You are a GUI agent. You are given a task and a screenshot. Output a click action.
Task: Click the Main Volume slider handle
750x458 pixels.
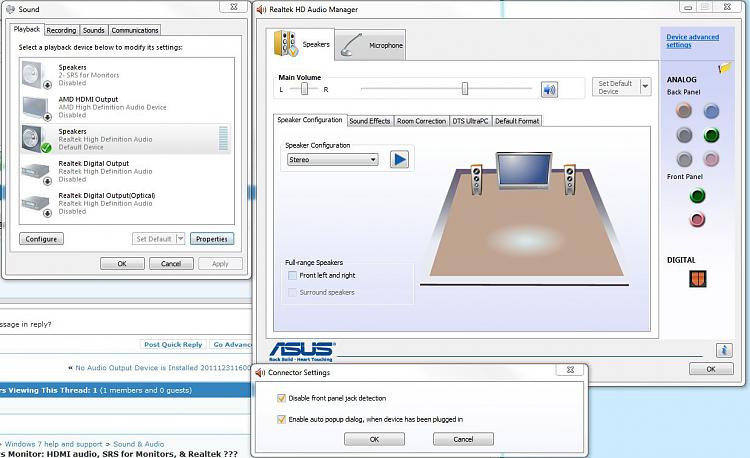tap(464, 88)
